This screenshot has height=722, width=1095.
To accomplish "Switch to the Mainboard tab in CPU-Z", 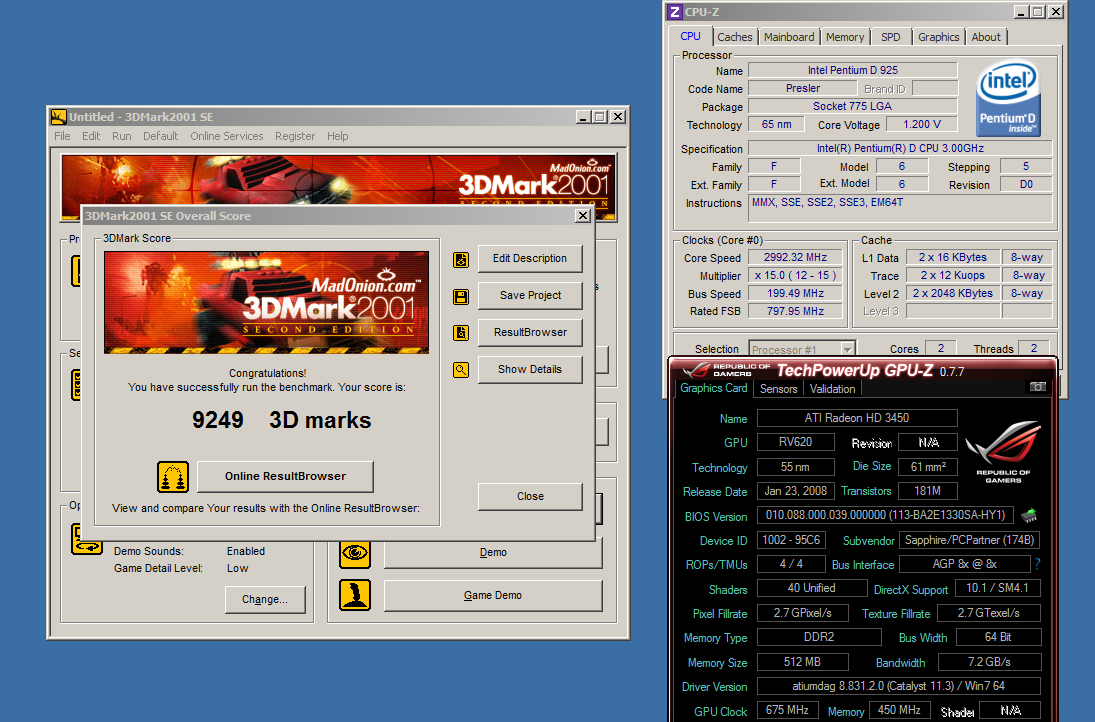I will 788,37.
